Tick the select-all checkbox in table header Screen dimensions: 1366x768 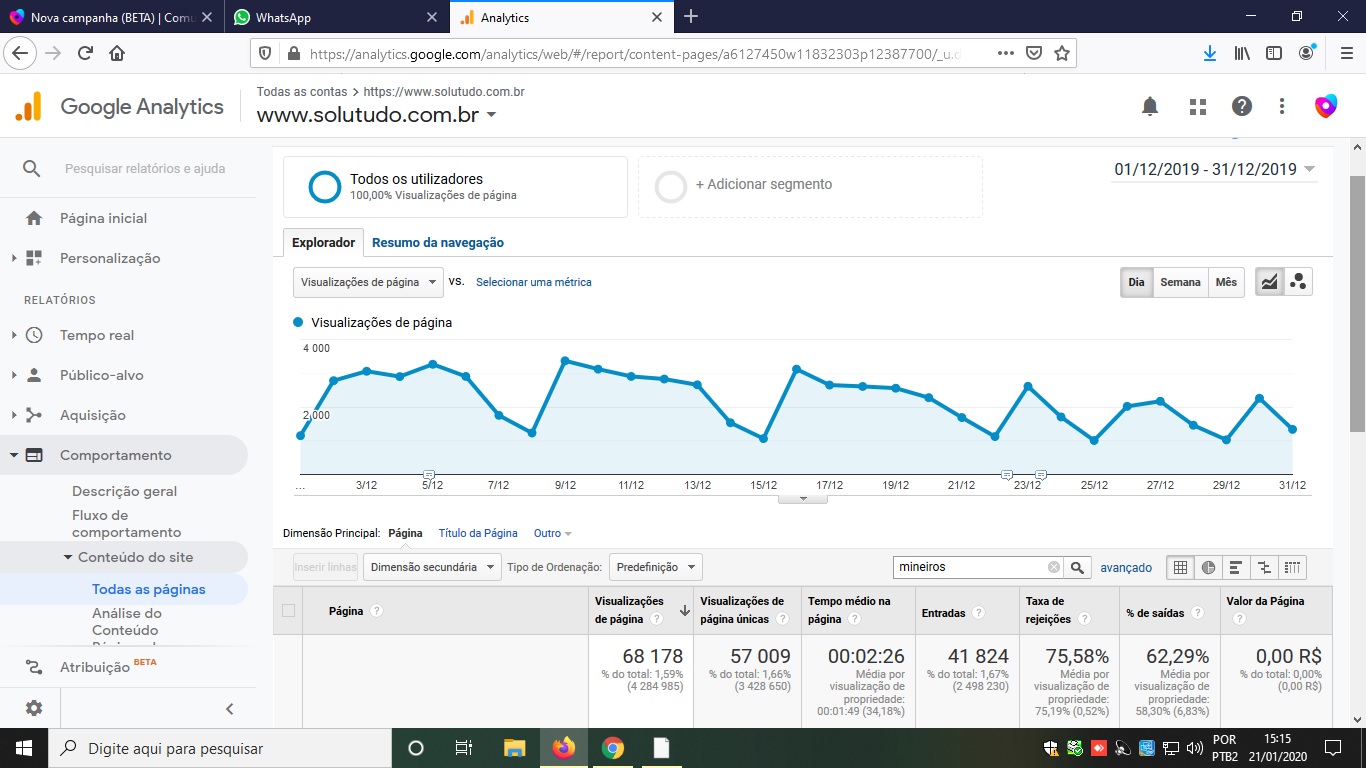pyautogui.click(x=289, y=610)
